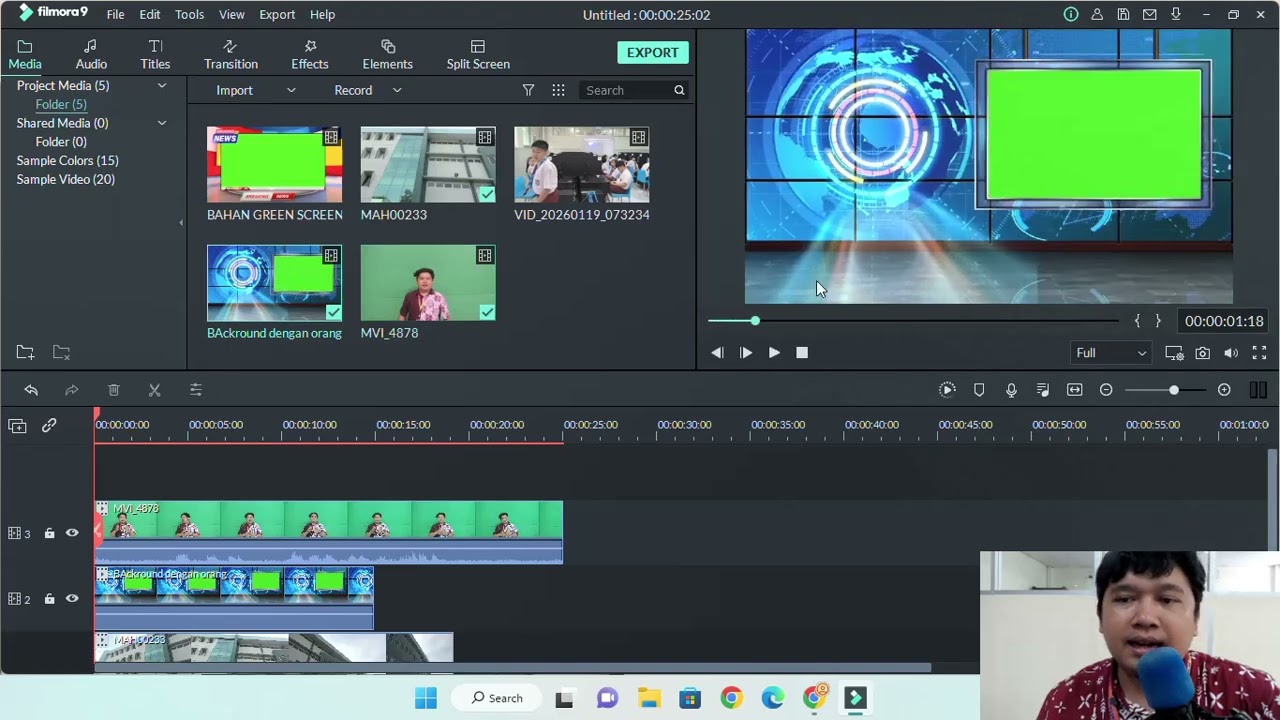Click the preview progress slider handle
Image resolution: width=1280 pixels, height=720 pixels.
point(755,321)
